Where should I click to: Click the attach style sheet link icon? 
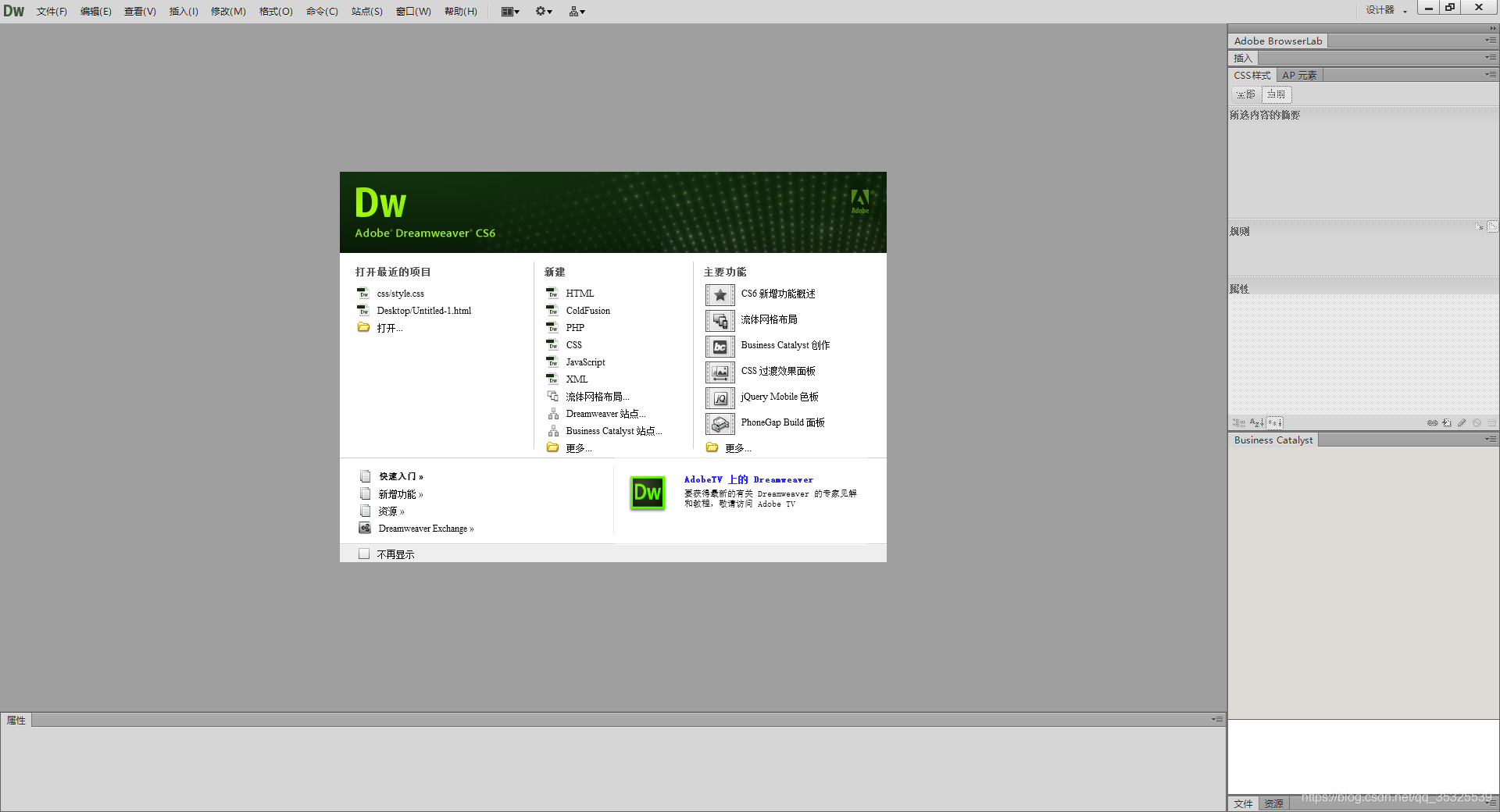(1432, 422)
